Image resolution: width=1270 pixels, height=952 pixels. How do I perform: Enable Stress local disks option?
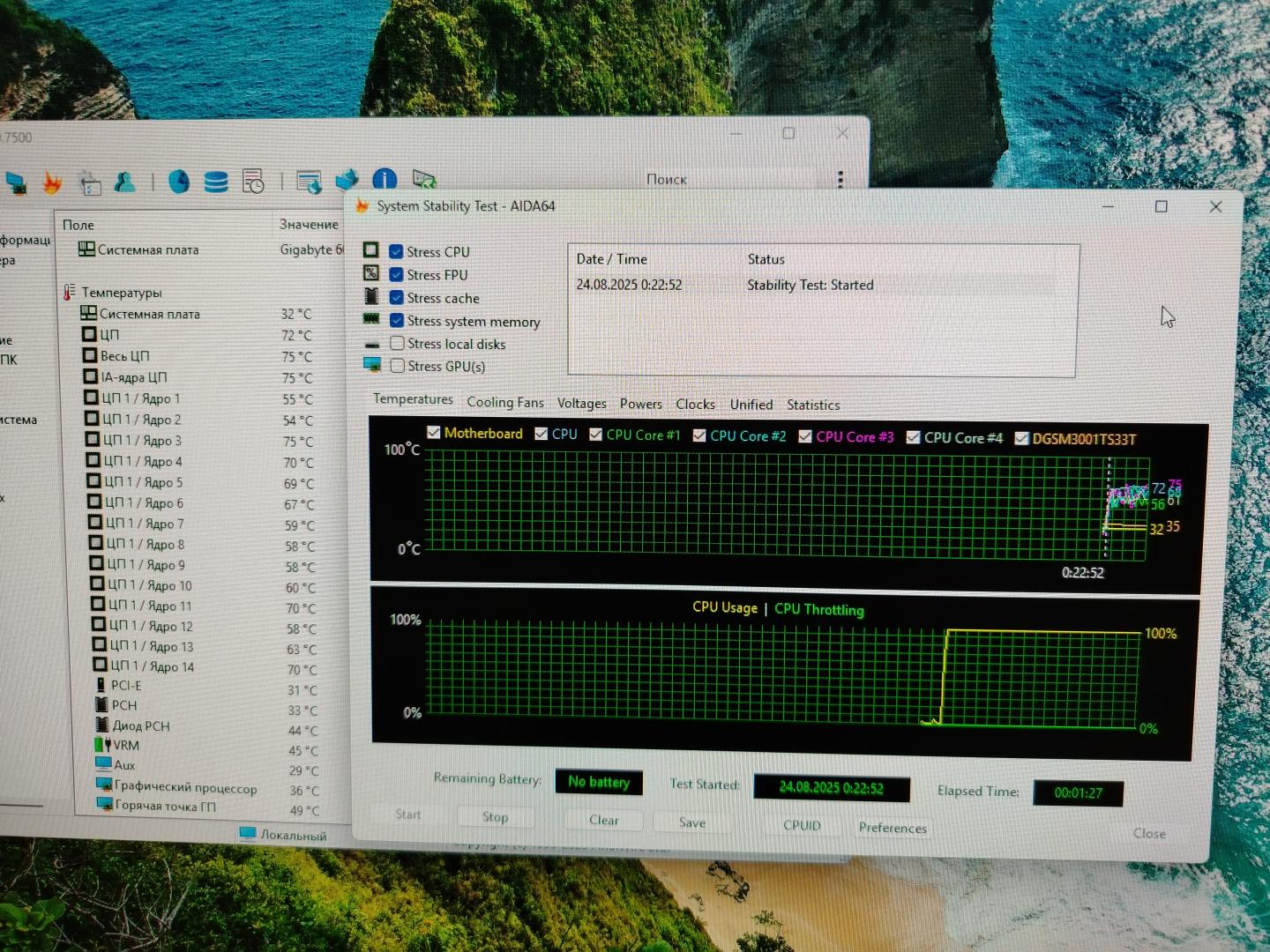click(398, 344)
